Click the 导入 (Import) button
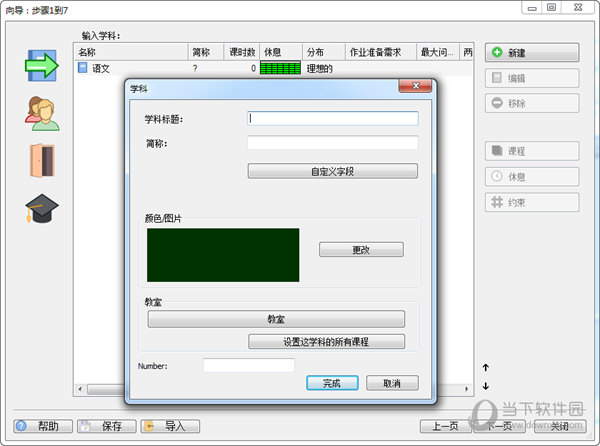600x446 pixels. [170, 426]
